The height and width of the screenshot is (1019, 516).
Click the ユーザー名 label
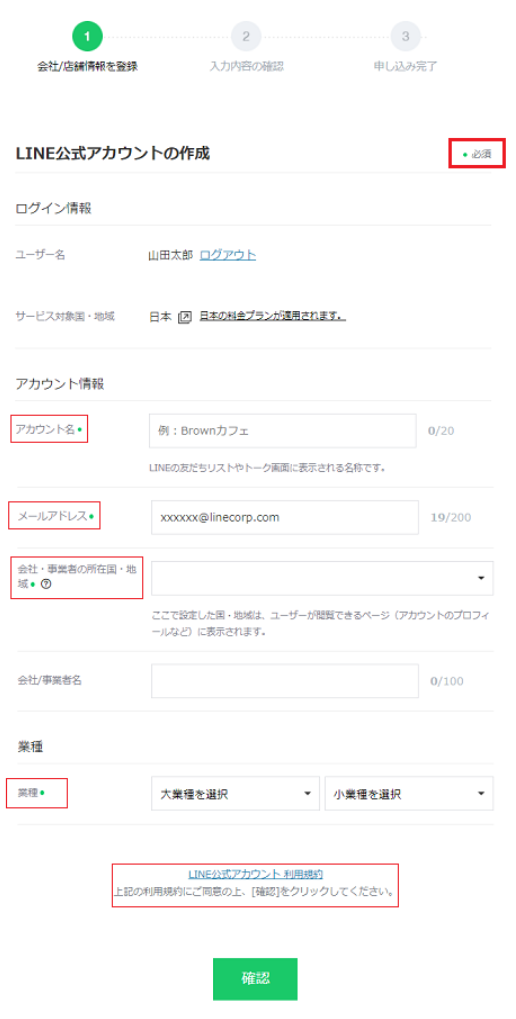point(40,255)
